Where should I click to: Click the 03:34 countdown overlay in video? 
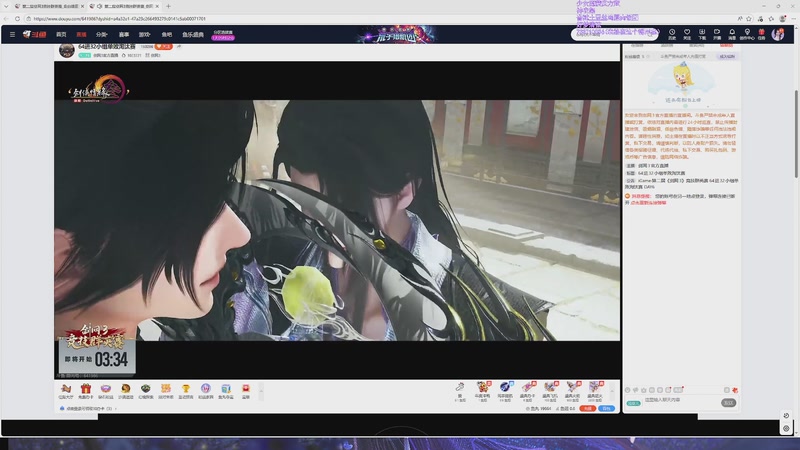[97, 359]
